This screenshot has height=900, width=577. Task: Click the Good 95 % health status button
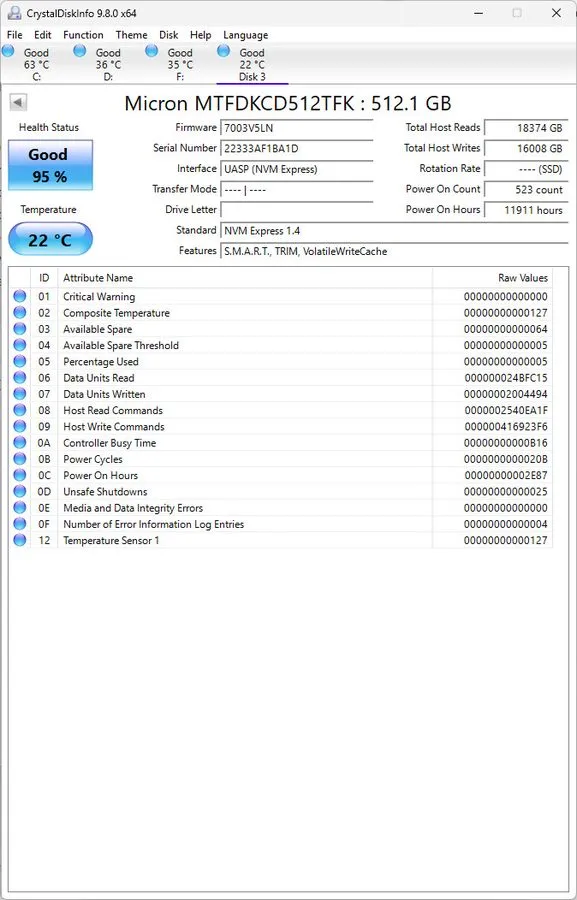(51, 165)
